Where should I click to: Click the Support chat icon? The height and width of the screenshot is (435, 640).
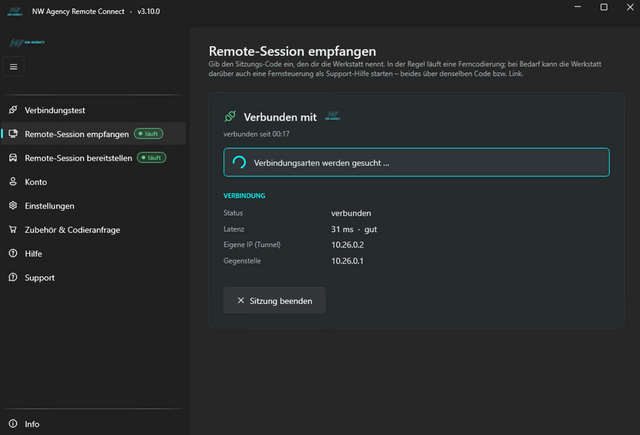(13, 277)
